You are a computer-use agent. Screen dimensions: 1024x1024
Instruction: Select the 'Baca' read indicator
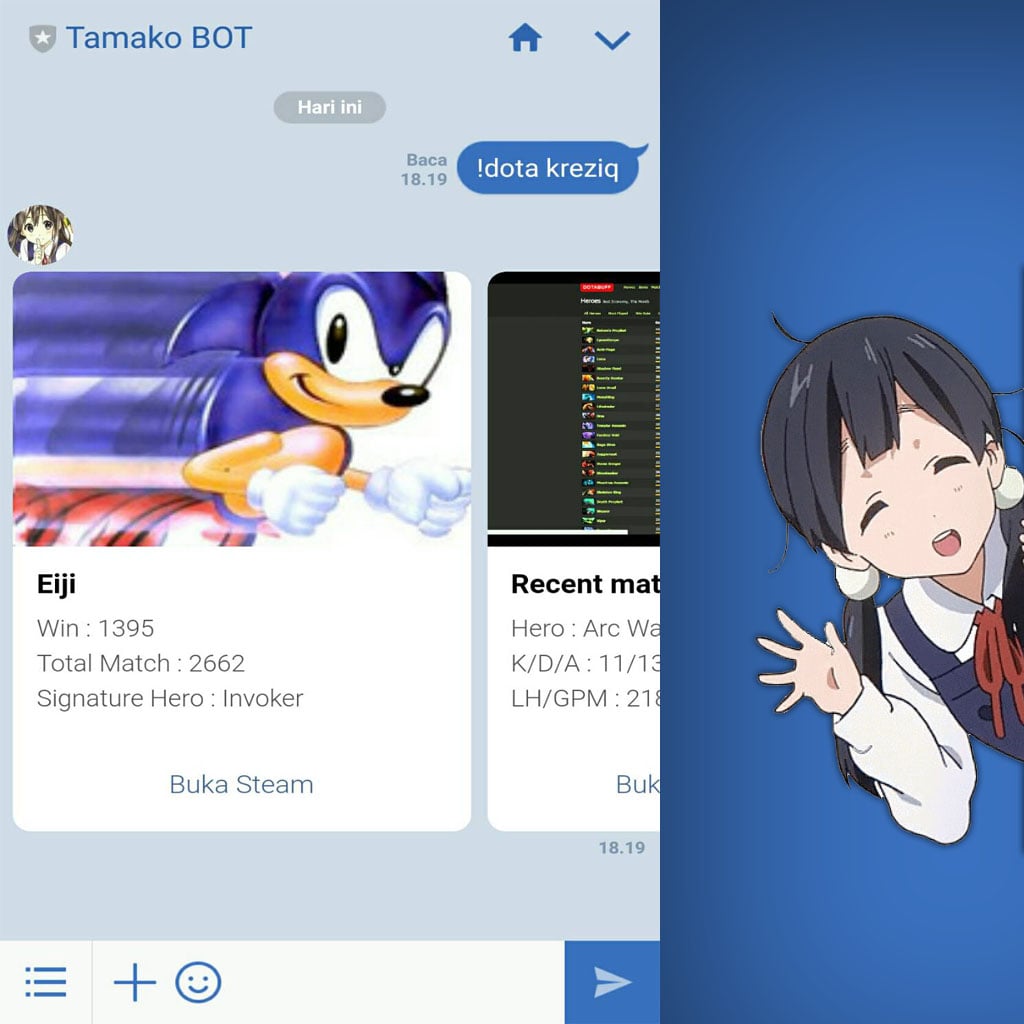point(426,159)
